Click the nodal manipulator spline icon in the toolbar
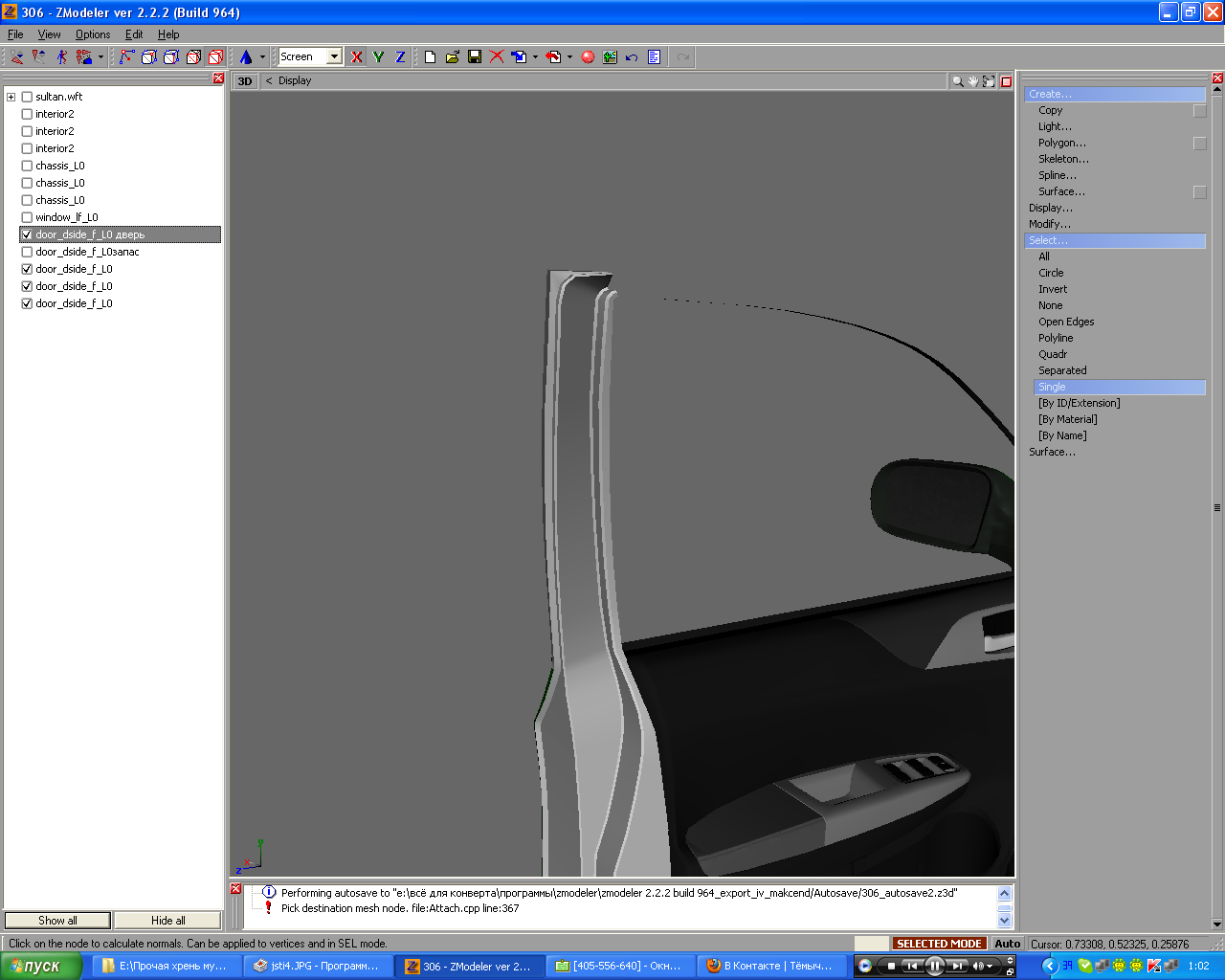The height and width of the screenshot is (980, 1225). point(126,57)
